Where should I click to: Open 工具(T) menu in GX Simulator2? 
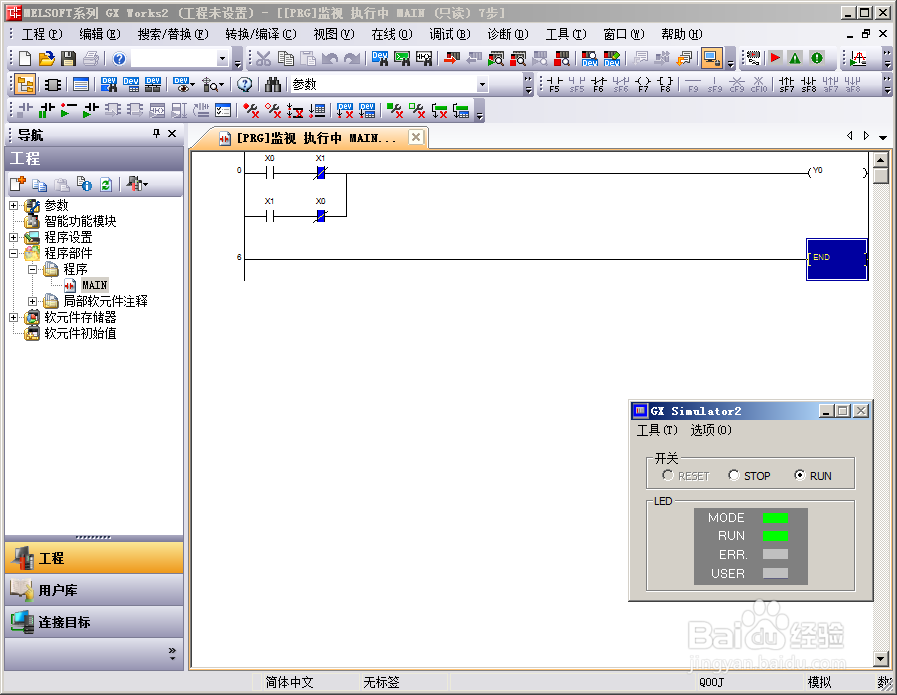tap(657, 430)
